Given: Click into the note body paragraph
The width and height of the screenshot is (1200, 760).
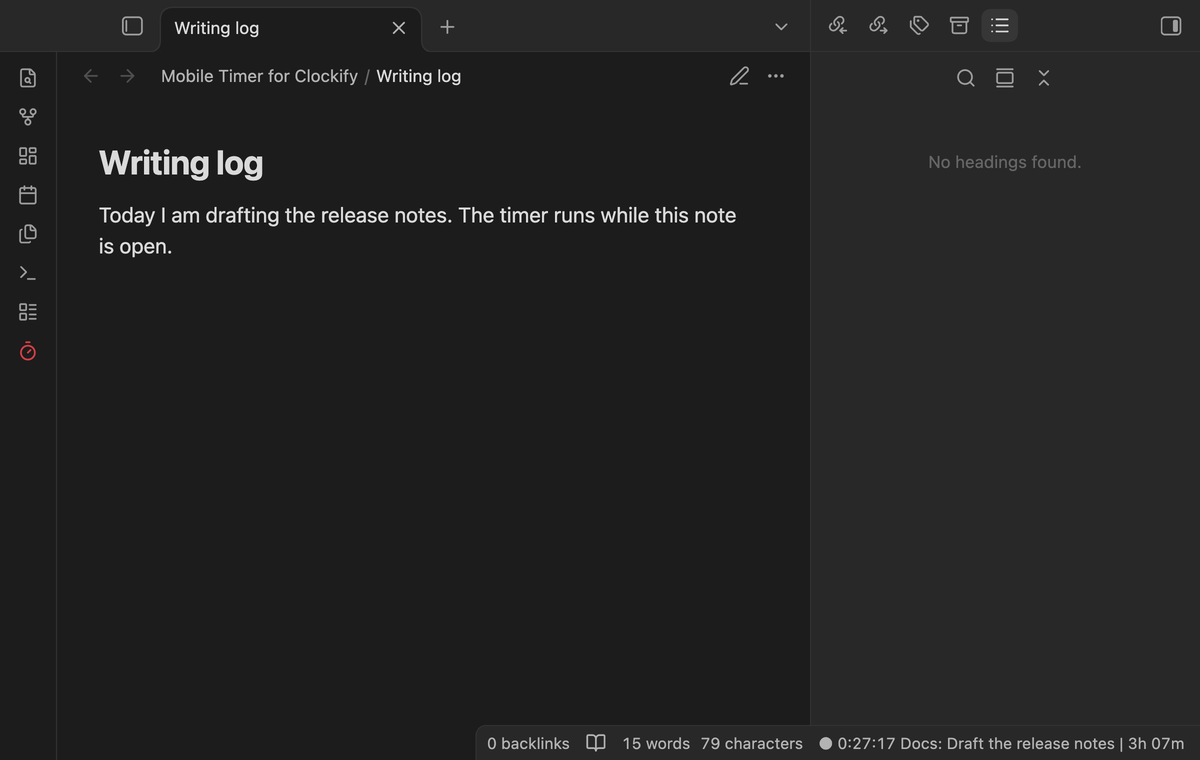Looking at the screenshot, I should pyautogui.click(x=417, y=231).
